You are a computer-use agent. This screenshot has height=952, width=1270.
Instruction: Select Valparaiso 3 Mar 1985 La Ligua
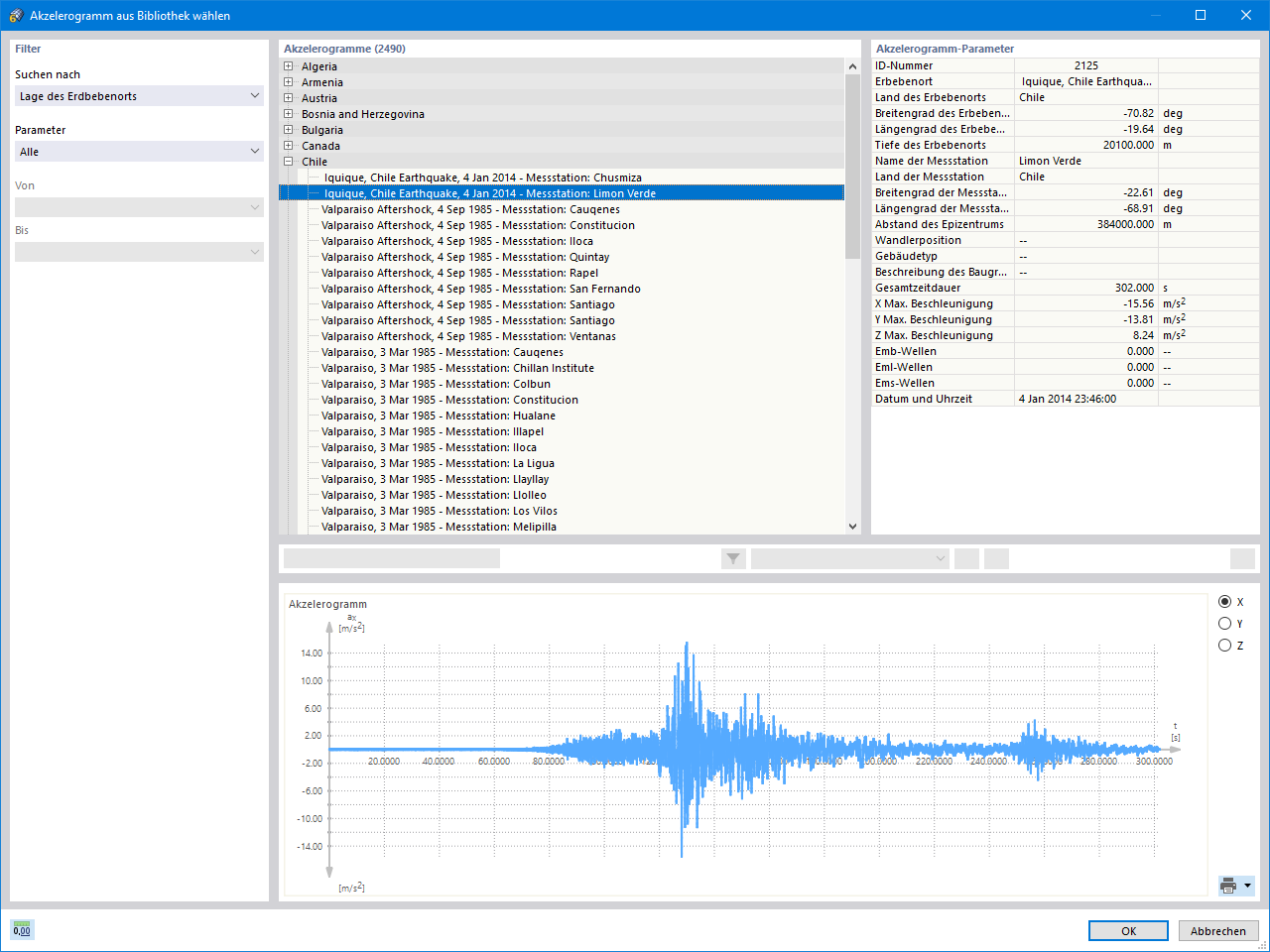click(438, 463)
